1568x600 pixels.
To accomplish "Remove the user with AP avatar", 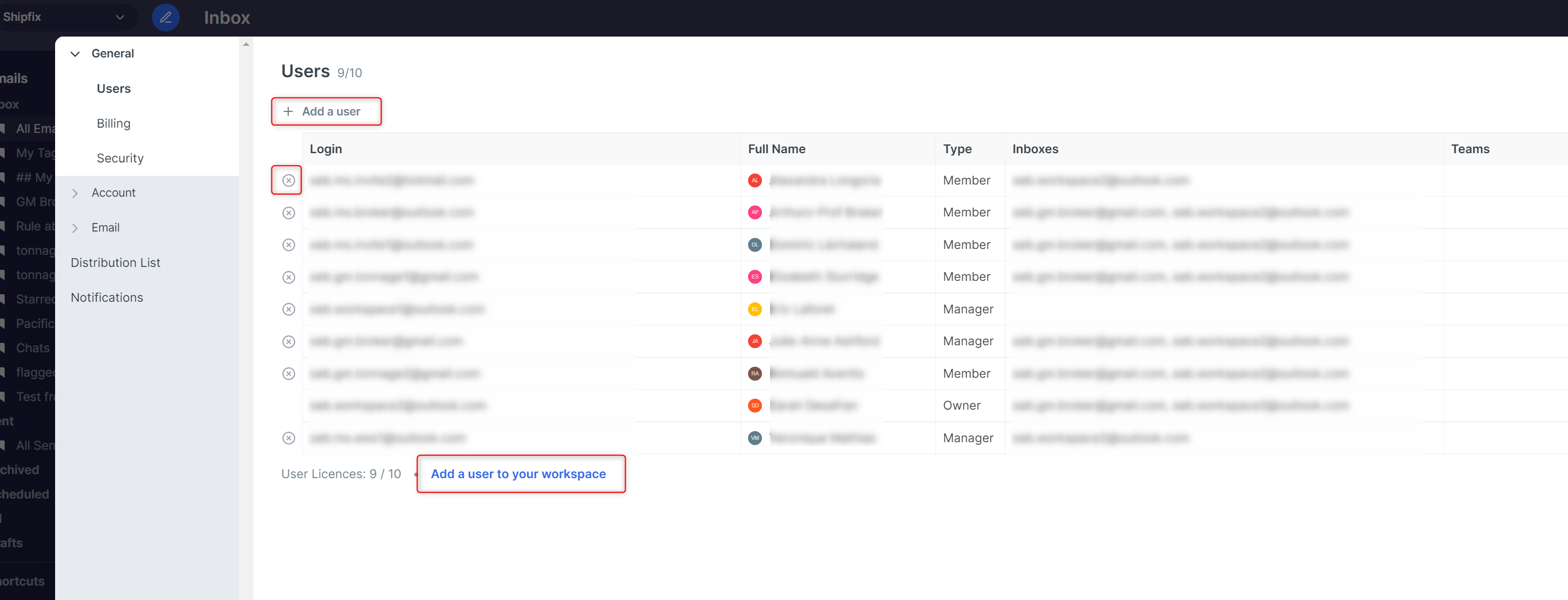I will pos(289,212).
